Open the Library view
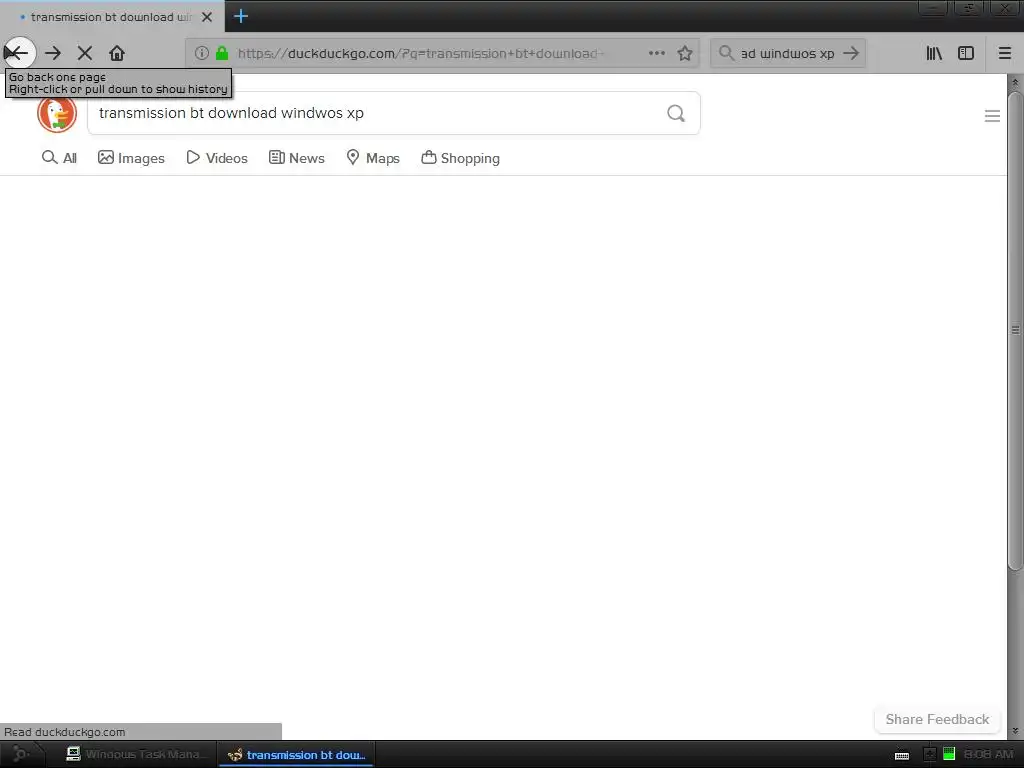Image resolution: width=1024 pixels, height=768 pixels. [x=934, y=53]
